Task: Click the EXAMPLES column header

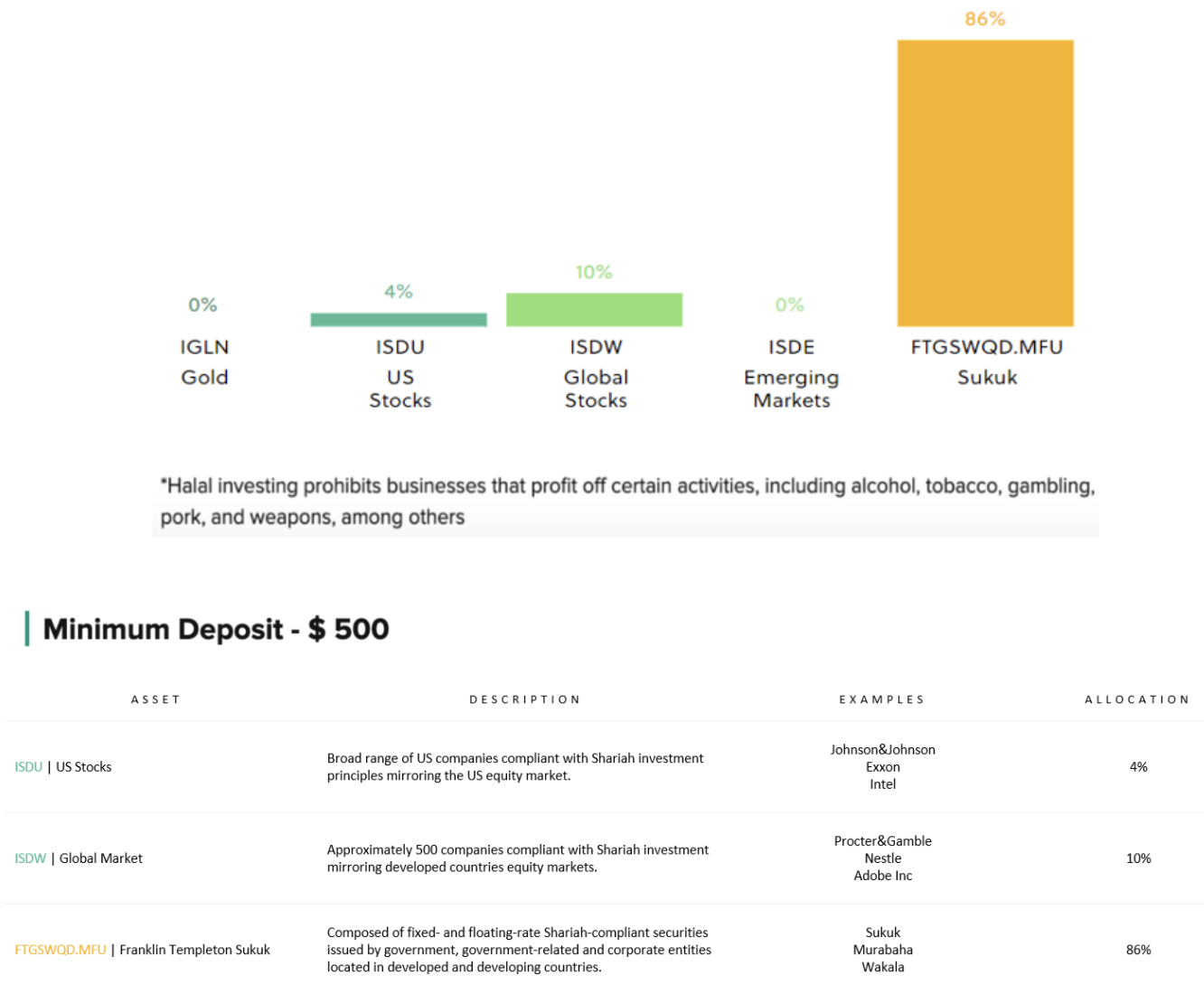Action: (881, 699)
